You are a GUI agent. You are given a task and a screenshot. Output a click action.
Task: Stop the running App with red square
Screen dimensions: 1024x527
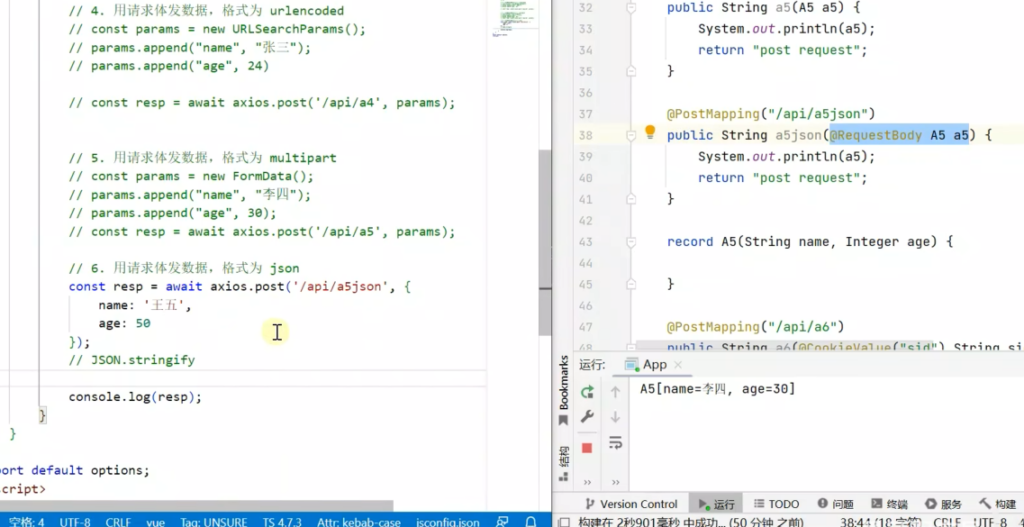click(x=588, y=447)
